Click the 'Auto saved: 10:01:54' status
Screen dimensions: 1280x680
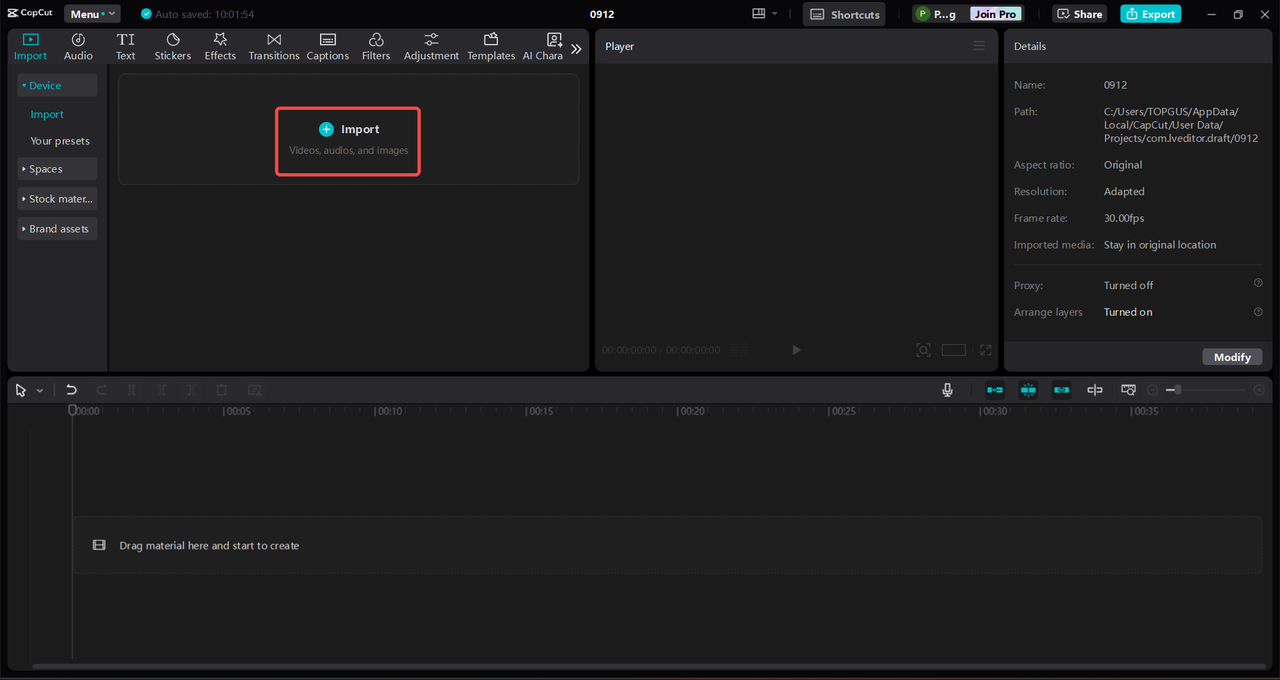(197, 14)
